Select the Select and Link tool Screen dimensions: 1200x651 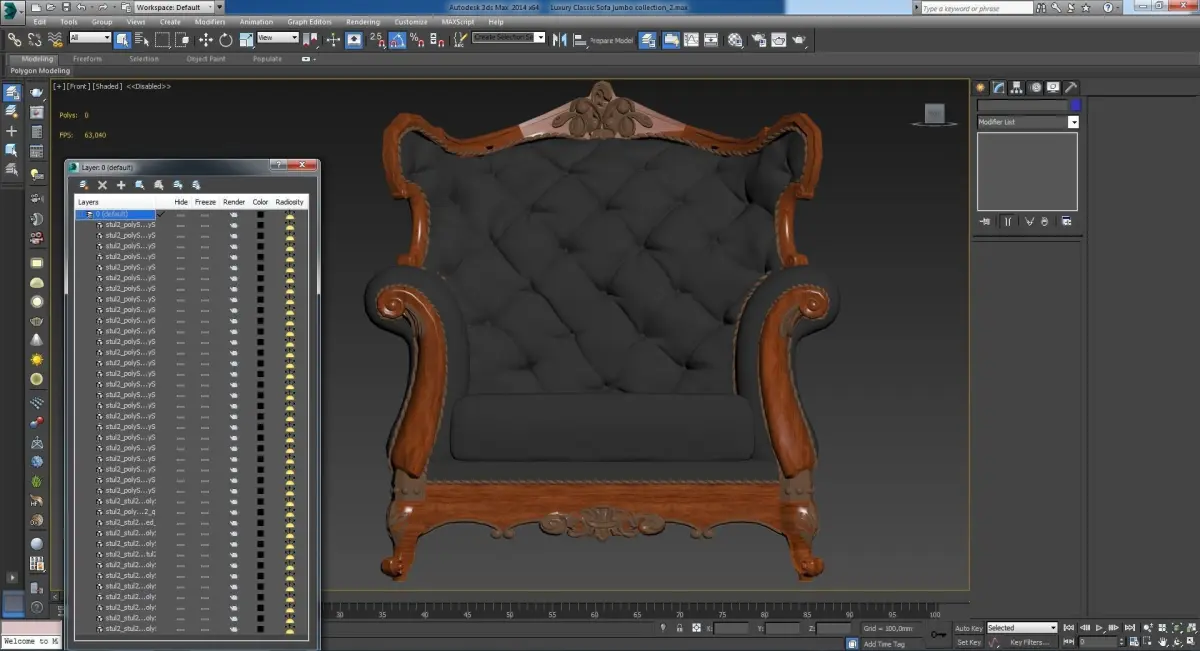click(14, 40)
